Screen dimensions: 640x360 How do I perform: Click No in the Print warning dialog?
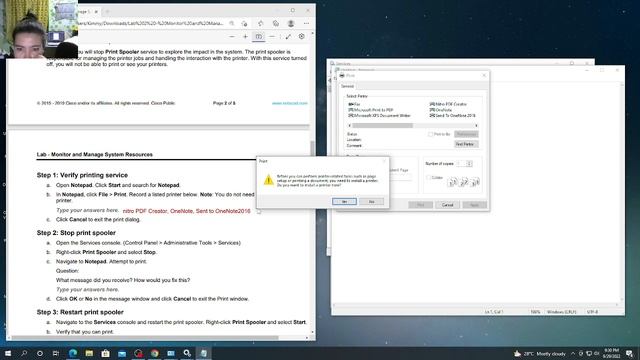[x=371, y=202]
